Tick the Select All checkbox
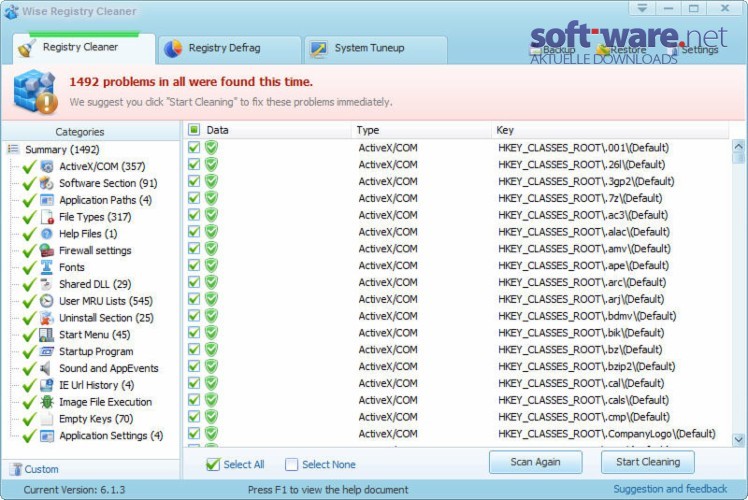The width and height of the screenshot is (748, 500). tap(213, 464)
